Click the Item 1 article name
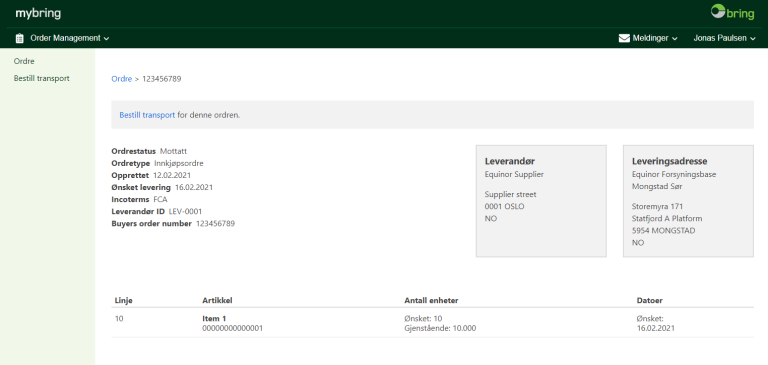Image resolution: width=768 pixels, height=365 pixels. (x=214, y=318)
